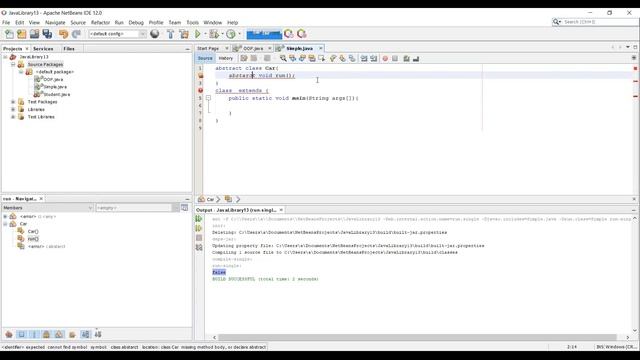Select Car() constructor in Navigator
640x360 pixels.
[x=33, y=231]
